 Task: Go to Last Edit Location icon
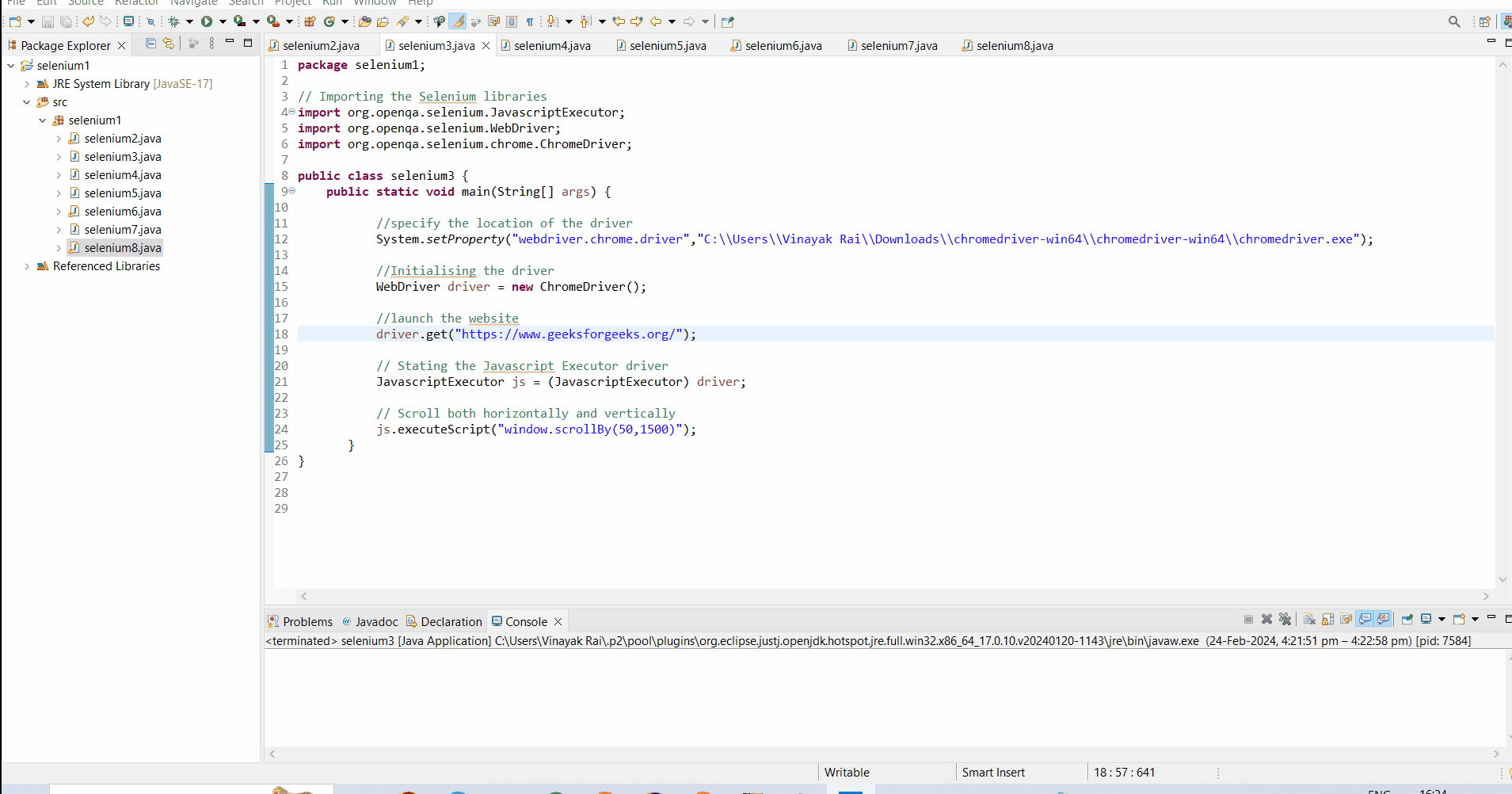619,21
